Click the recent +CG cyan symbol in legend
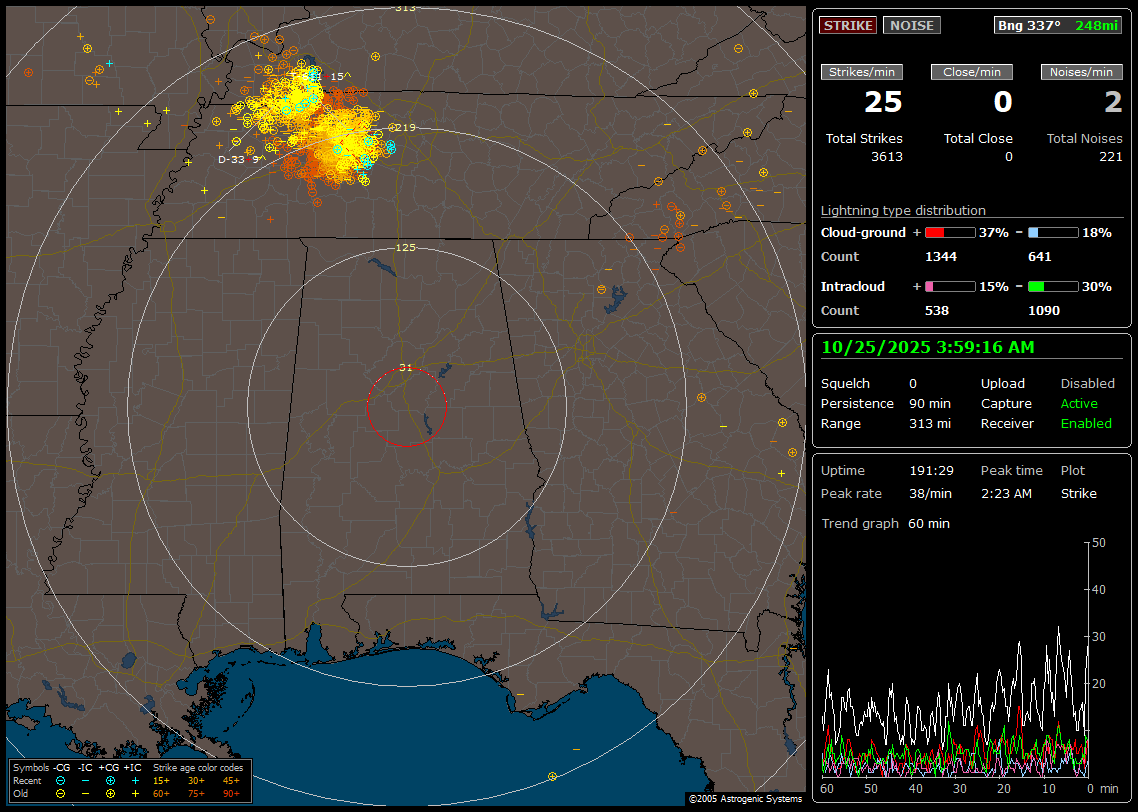The image size is (1138, 812). [110, 780]
